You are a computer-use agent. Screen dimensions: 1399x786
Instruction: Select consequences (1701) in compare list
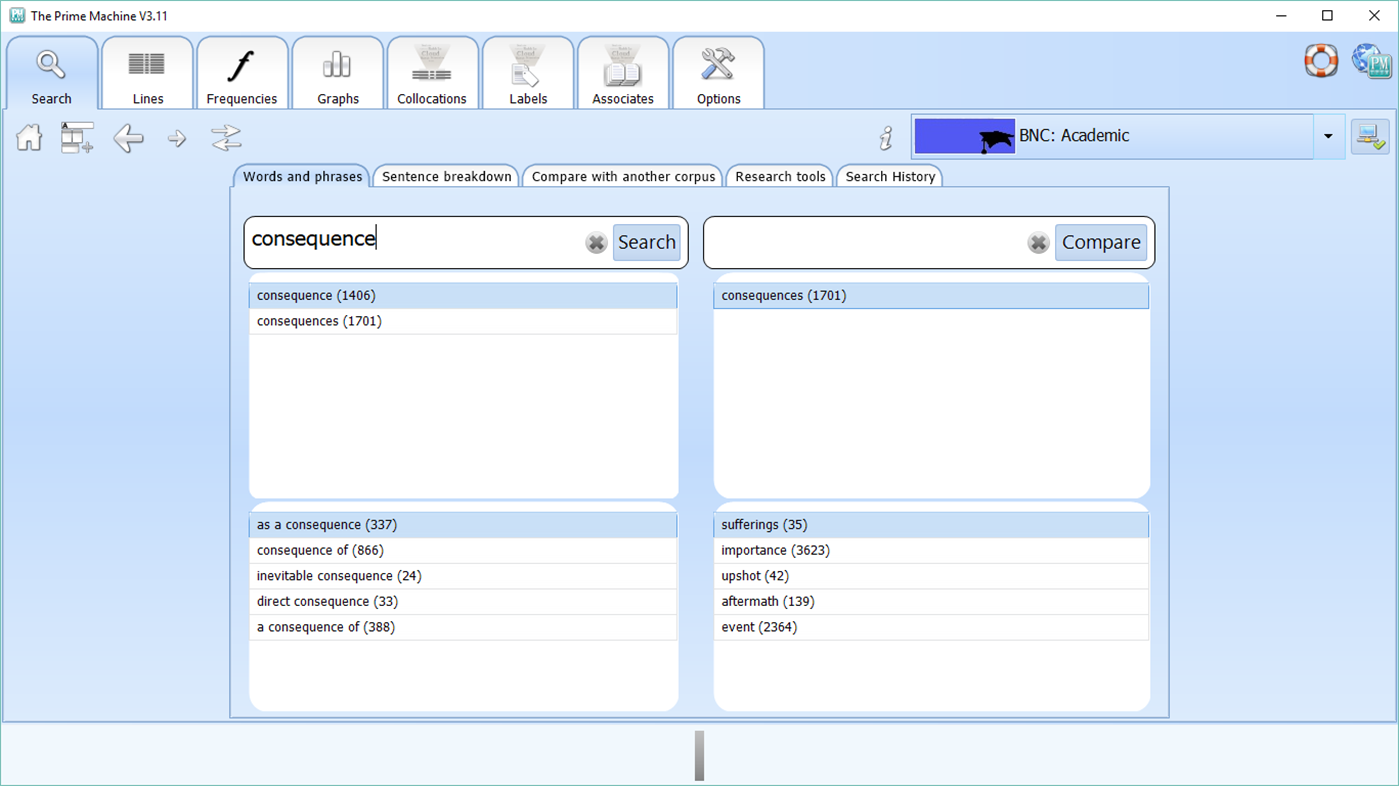coord(931,296)
